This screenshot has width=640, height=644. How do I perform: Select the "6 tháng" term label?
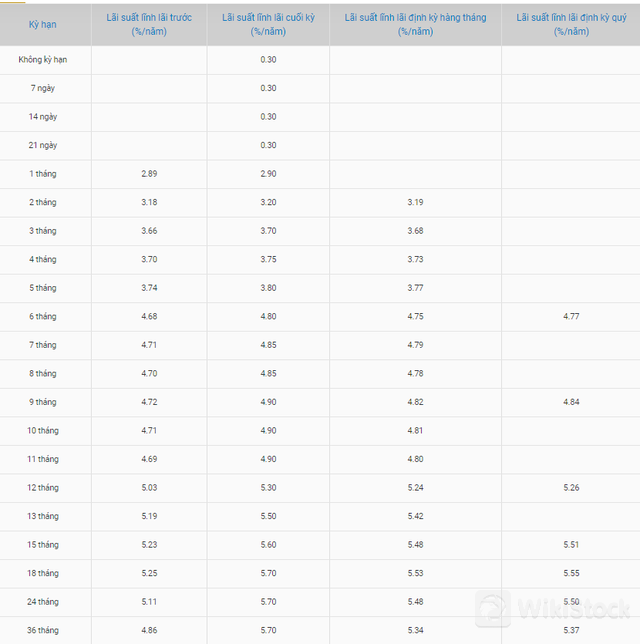pyautogui.click(x=43, y=316)
